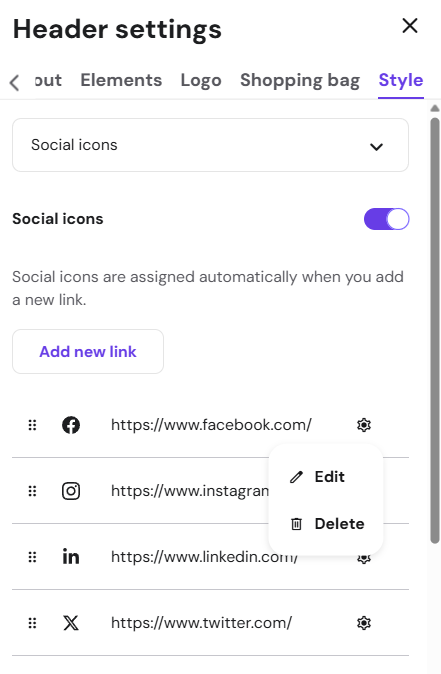The width and height of the screenshot is (441, 674).
Task: Click the Facebook logo icon
Action: point(71,425)
